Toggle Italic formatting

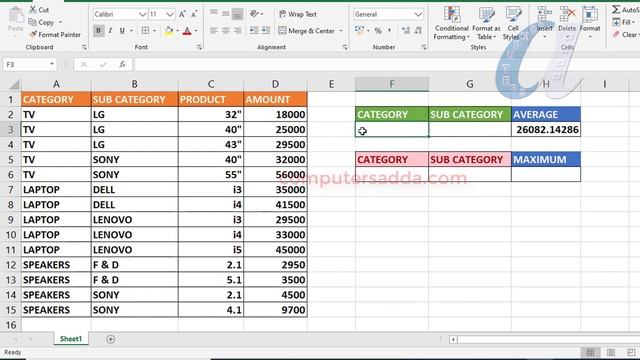pyautogui.click(x=110, y=31)
